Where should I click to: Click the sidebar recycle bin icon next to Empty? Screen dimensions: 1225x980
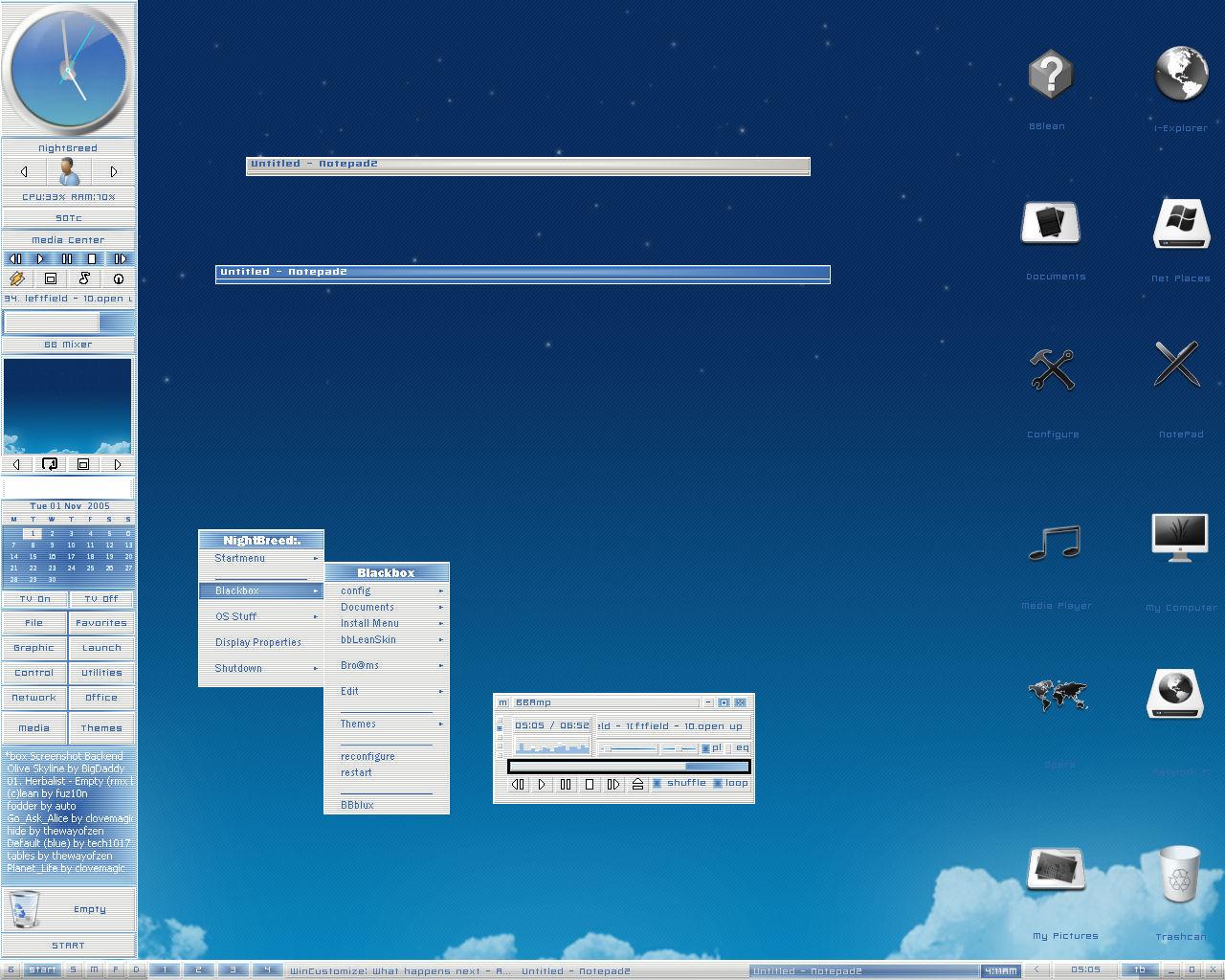pos(25,909)
